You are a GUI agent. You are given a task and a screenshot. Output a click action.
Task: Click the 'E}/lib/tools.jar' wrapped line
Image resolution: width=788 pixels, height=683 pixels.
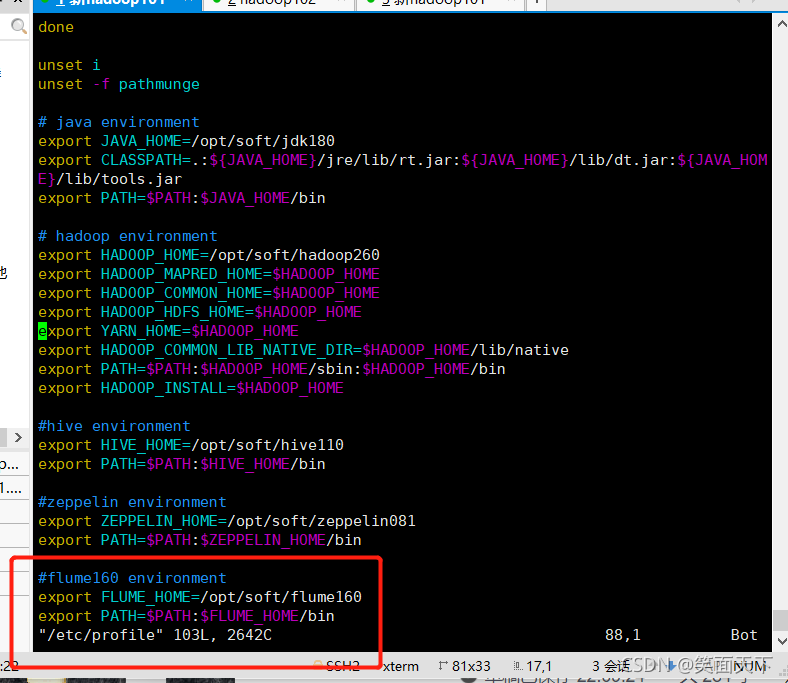[x=110, y=179]
